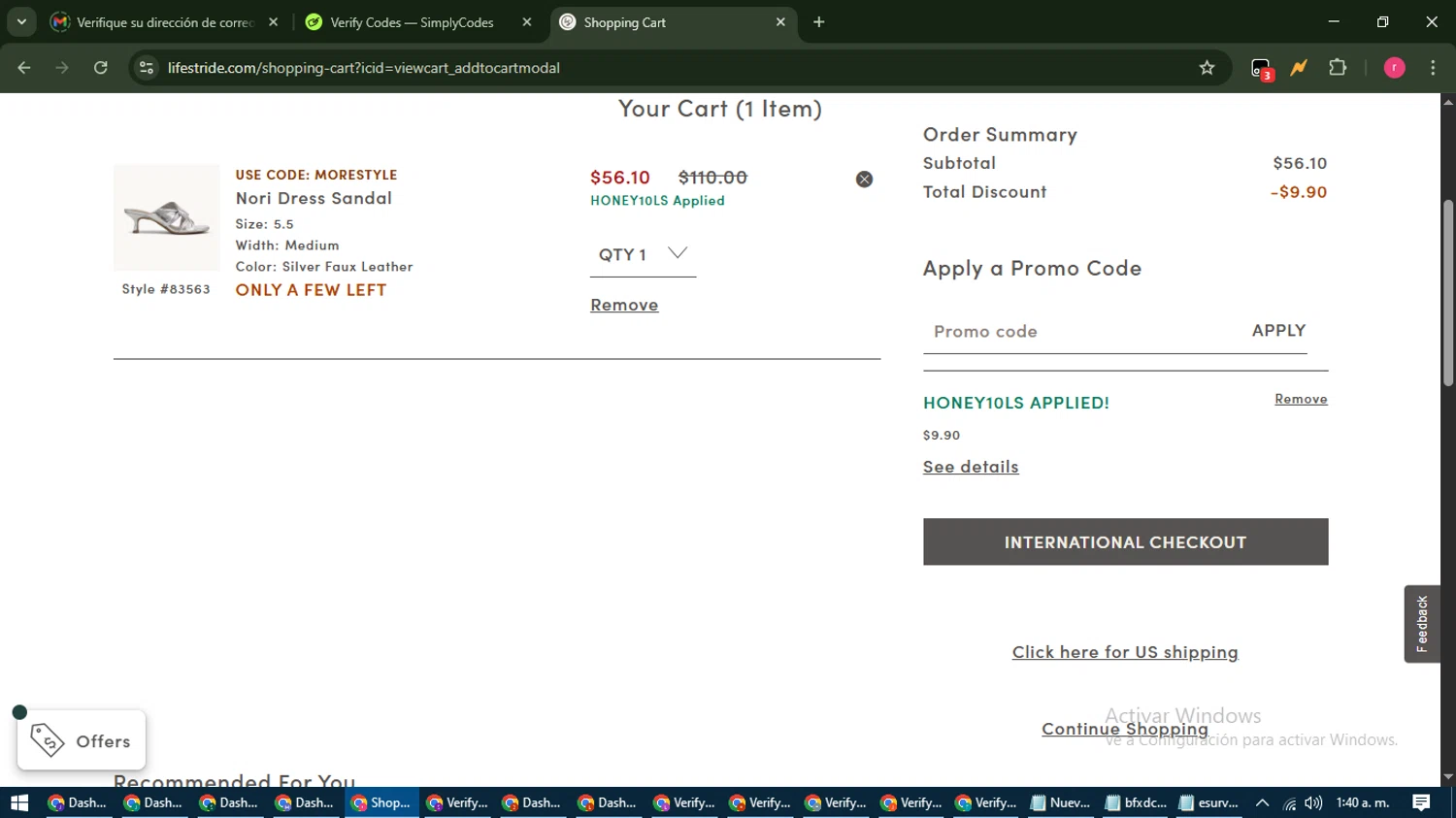The image size is (1456, 818).
Task: Open the Chrome three-dot menu
Action: point(1433,68)
